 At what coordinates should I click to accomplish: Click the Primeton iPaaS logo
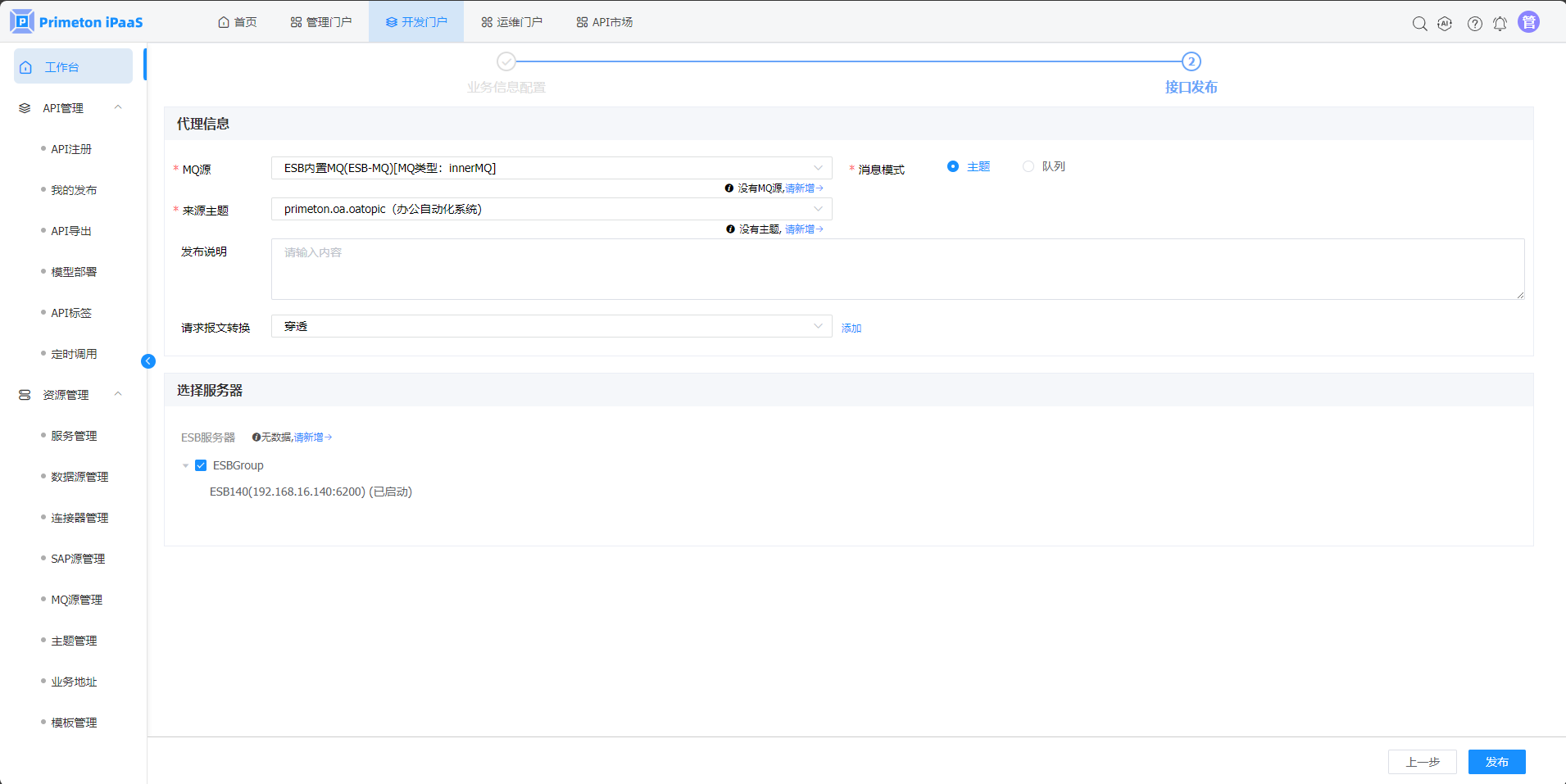pyautogui.click(x=76, y=22)
